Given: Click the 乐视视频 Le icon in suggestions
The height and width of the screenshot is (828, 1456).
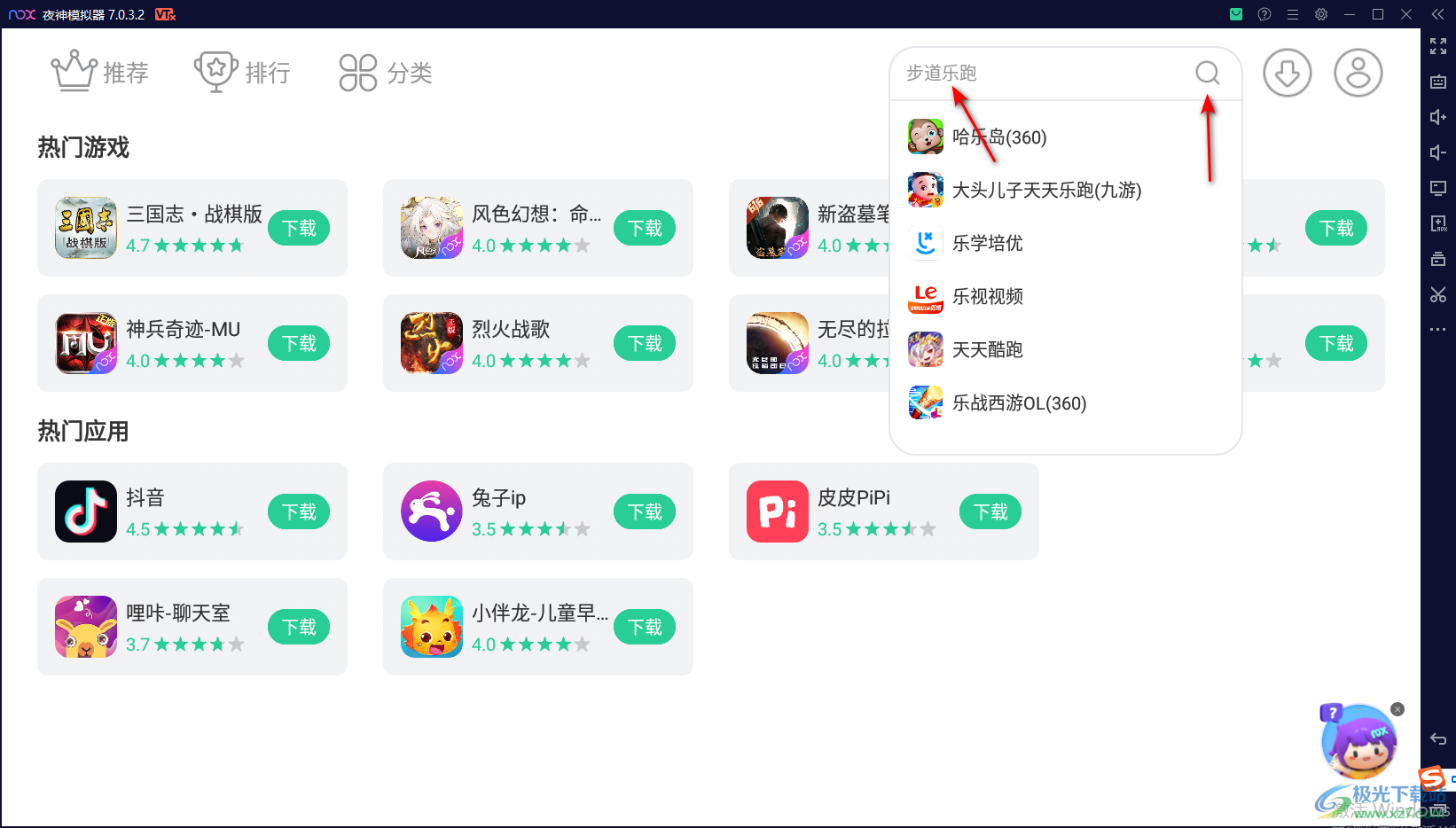Looking at the screenshot, I should 926,296.
